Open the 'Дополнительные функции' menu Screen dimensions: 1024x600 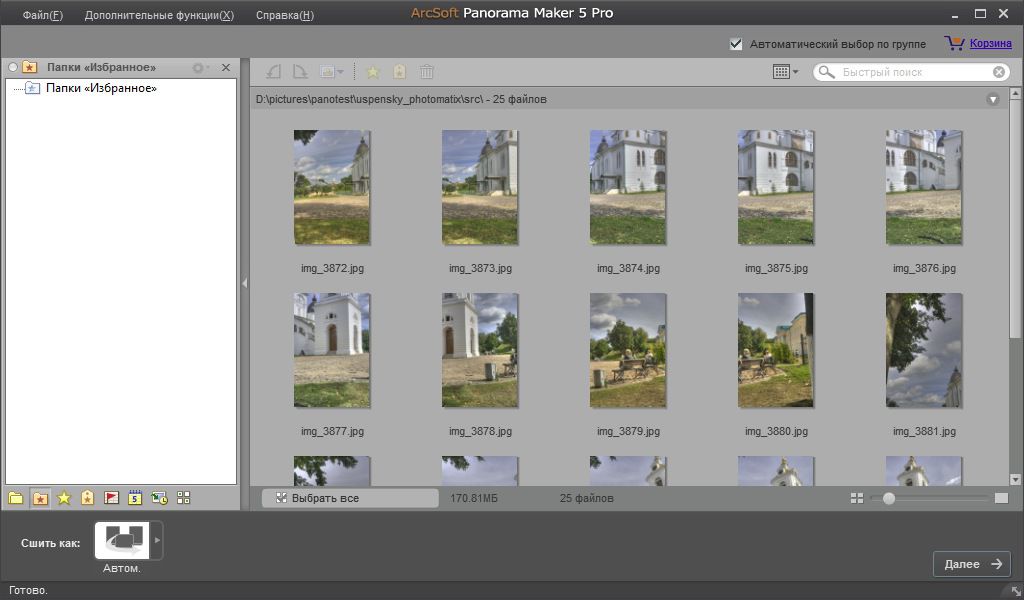(x=159, y=15)
